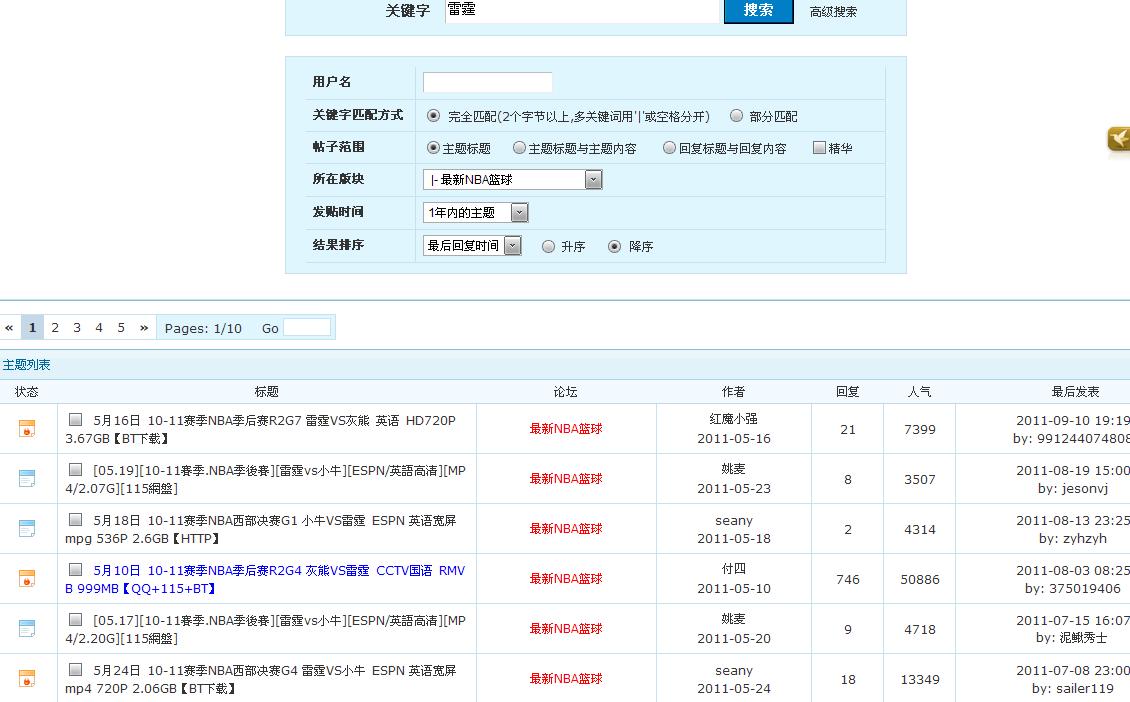Click last poster jesonvj

pyautogui.click(x=1082, y=489)
